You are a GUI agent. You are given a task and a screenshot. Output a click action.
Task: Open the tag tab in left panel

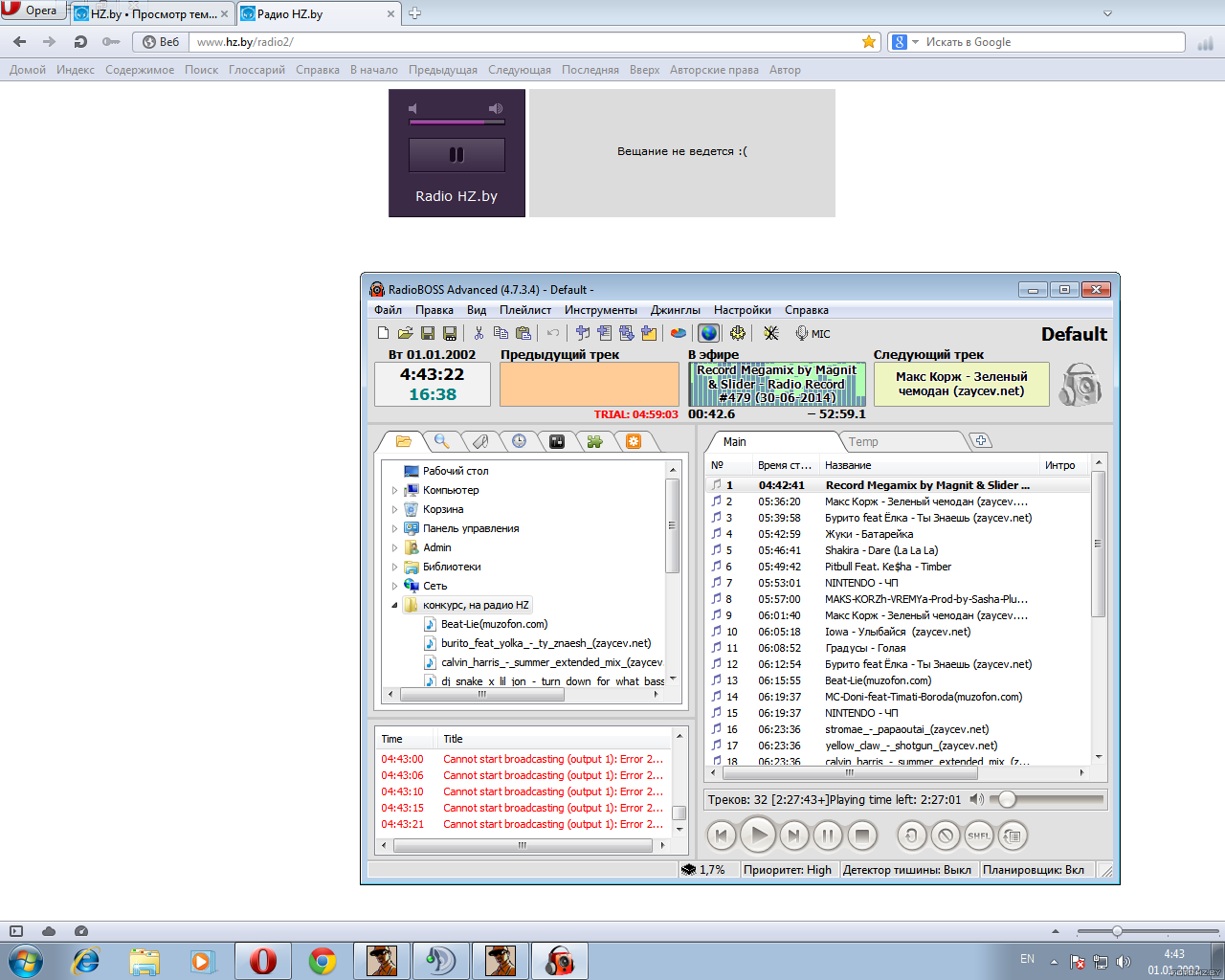click(x=480, y=441)
